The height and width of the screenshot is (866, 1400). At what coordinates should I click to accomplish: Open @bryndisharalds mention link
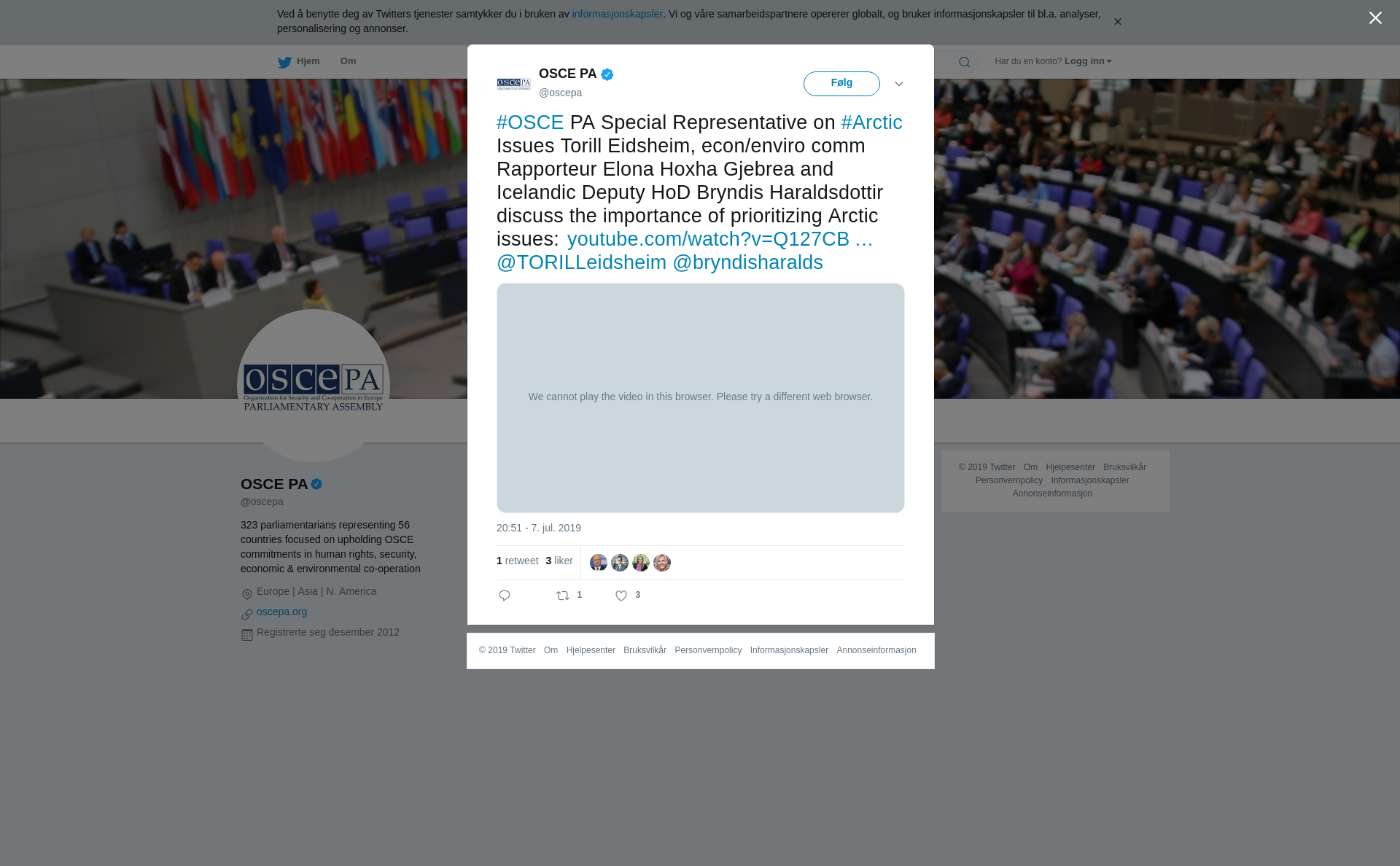[x=747, y=262]
